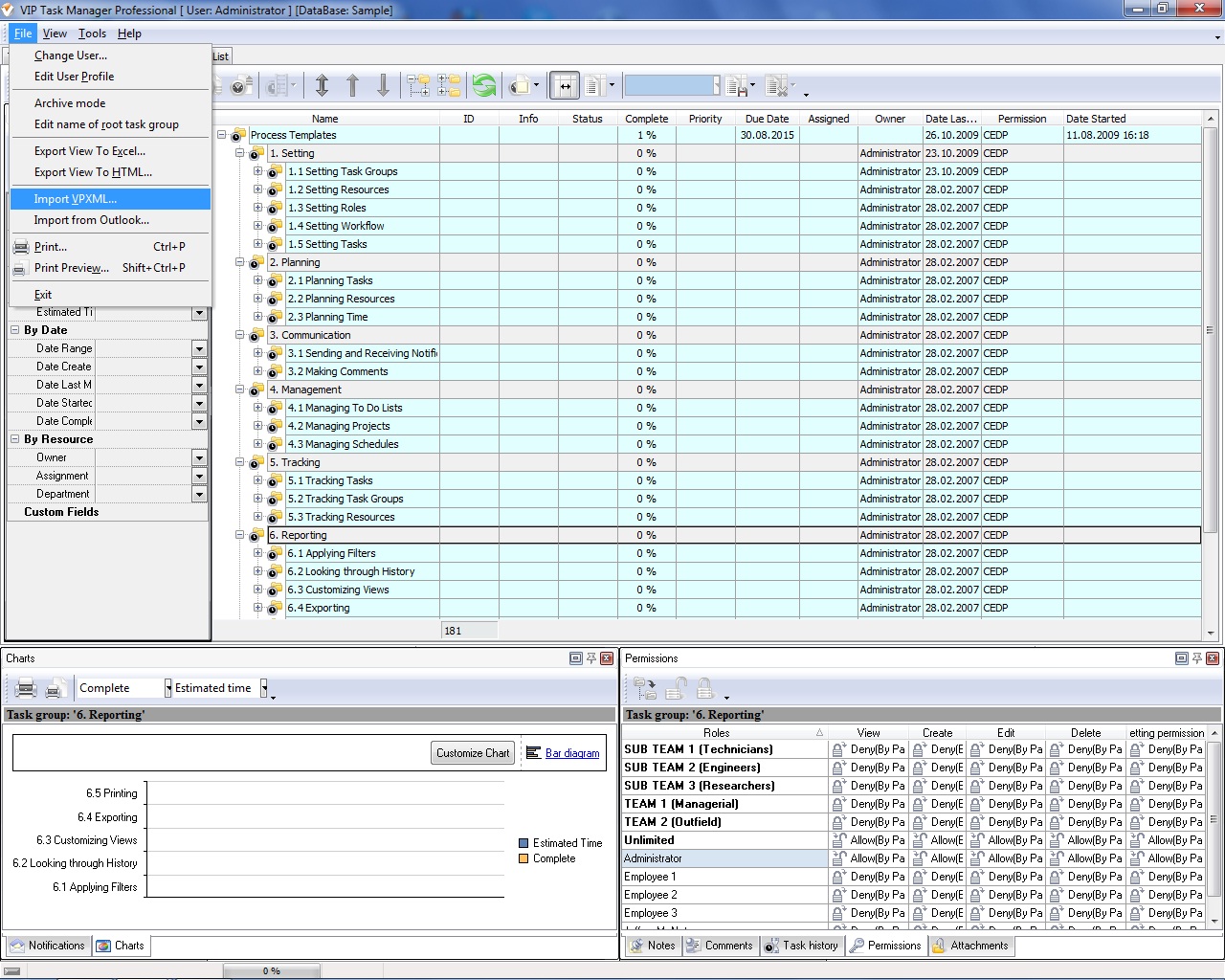Viewport: 1225px width, 980px height.
Task: Click the lock permission icon in Permissions panel
Action: [704, 688]
